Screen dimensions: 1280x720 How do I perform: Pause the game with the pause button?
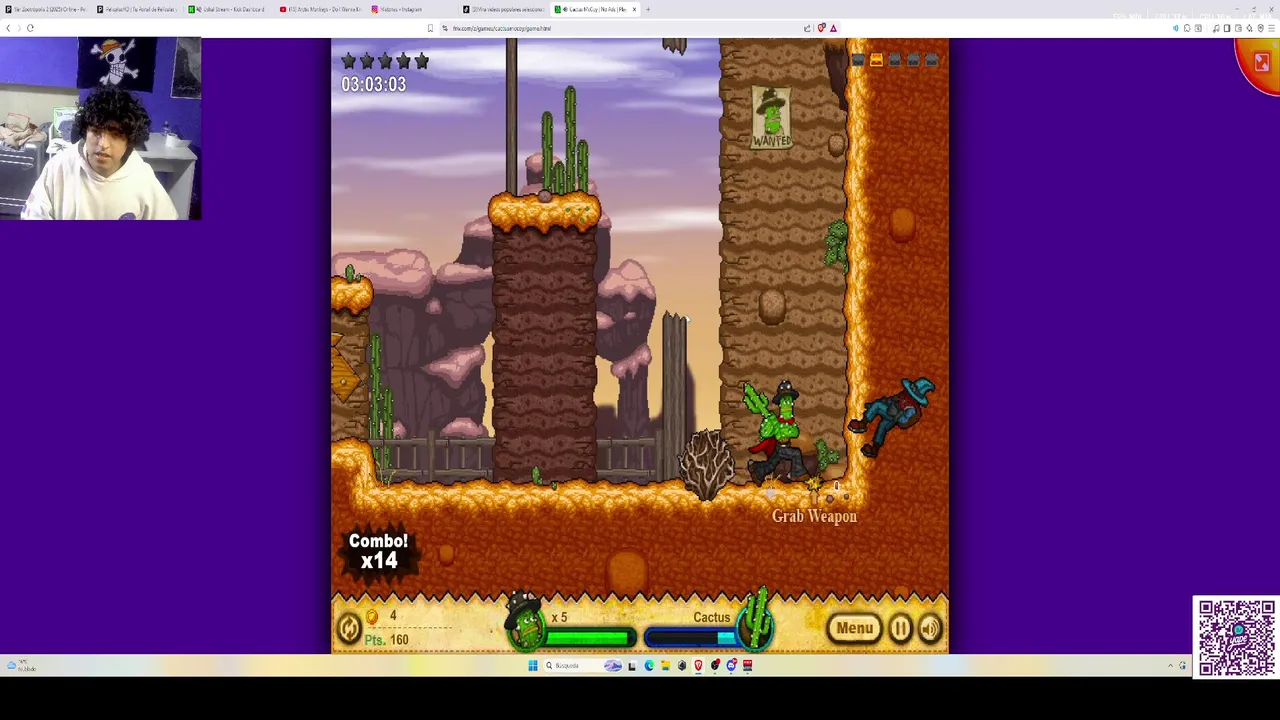900,628
